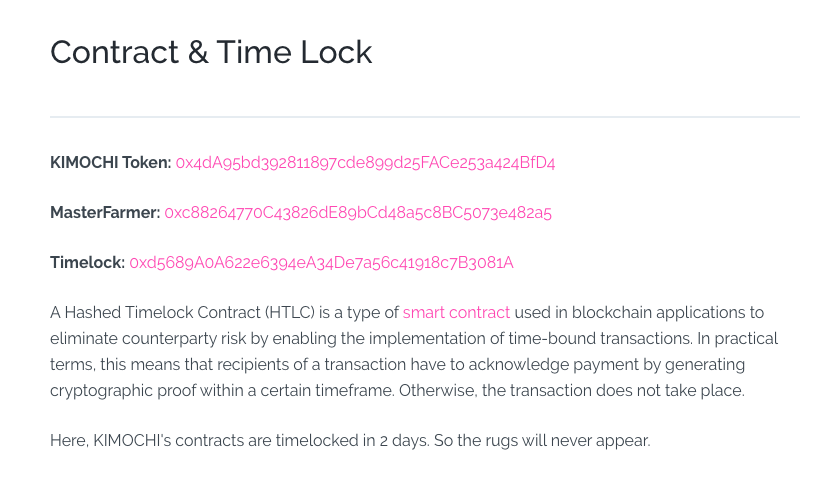
Task: Click the bold "Timelock:" label
Action: coord(87,262)
